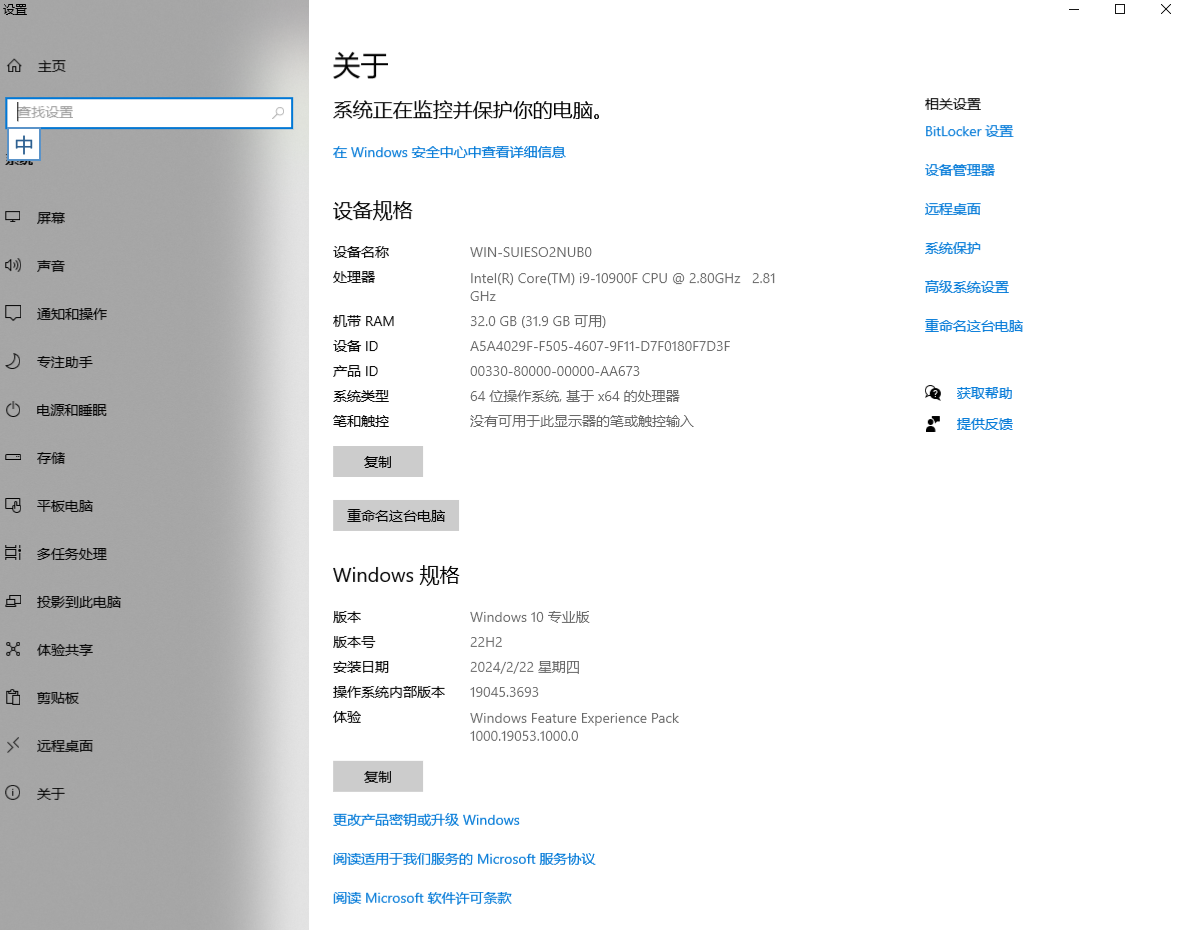Open the 屏幕 settings page
This screenshot has height=930, width=1181.
(x=51, y=218)
